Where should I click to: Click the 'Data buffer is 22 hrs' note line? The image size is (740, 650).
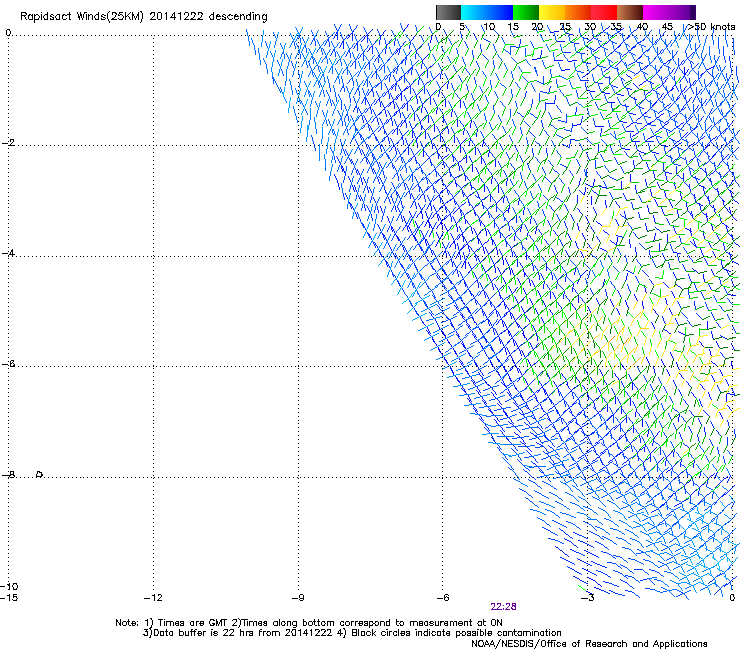tap(352, 633)
